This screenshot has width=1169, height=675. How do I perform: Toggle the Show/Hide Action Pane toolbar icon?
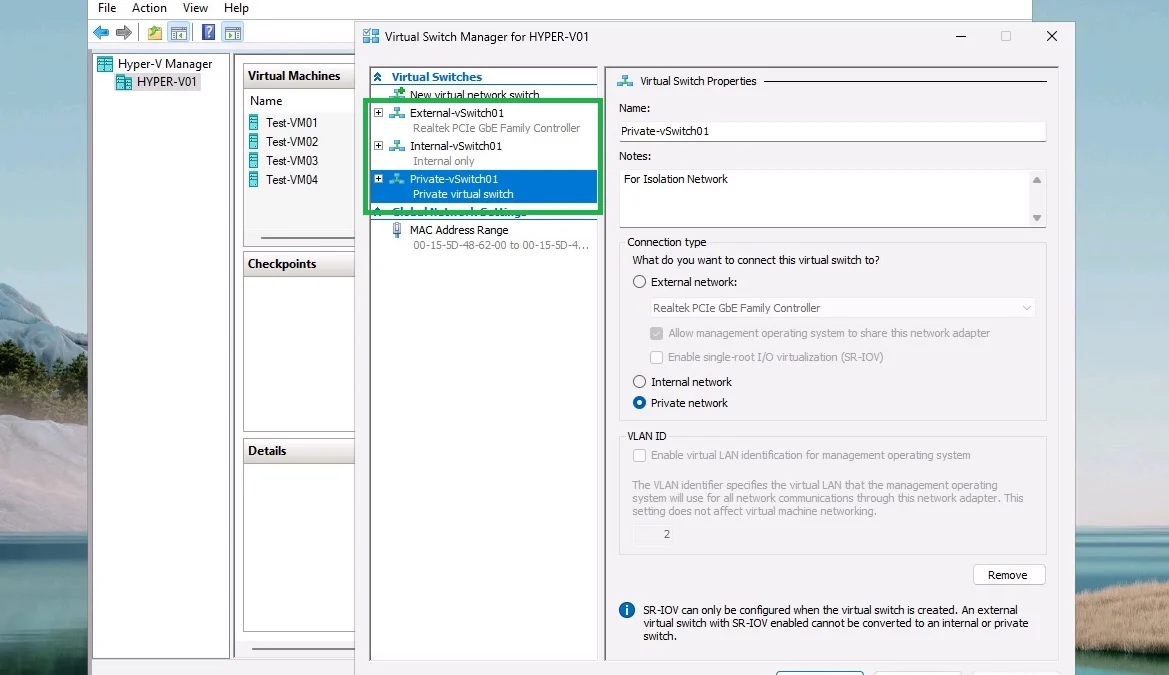click(x=233, y=33)
